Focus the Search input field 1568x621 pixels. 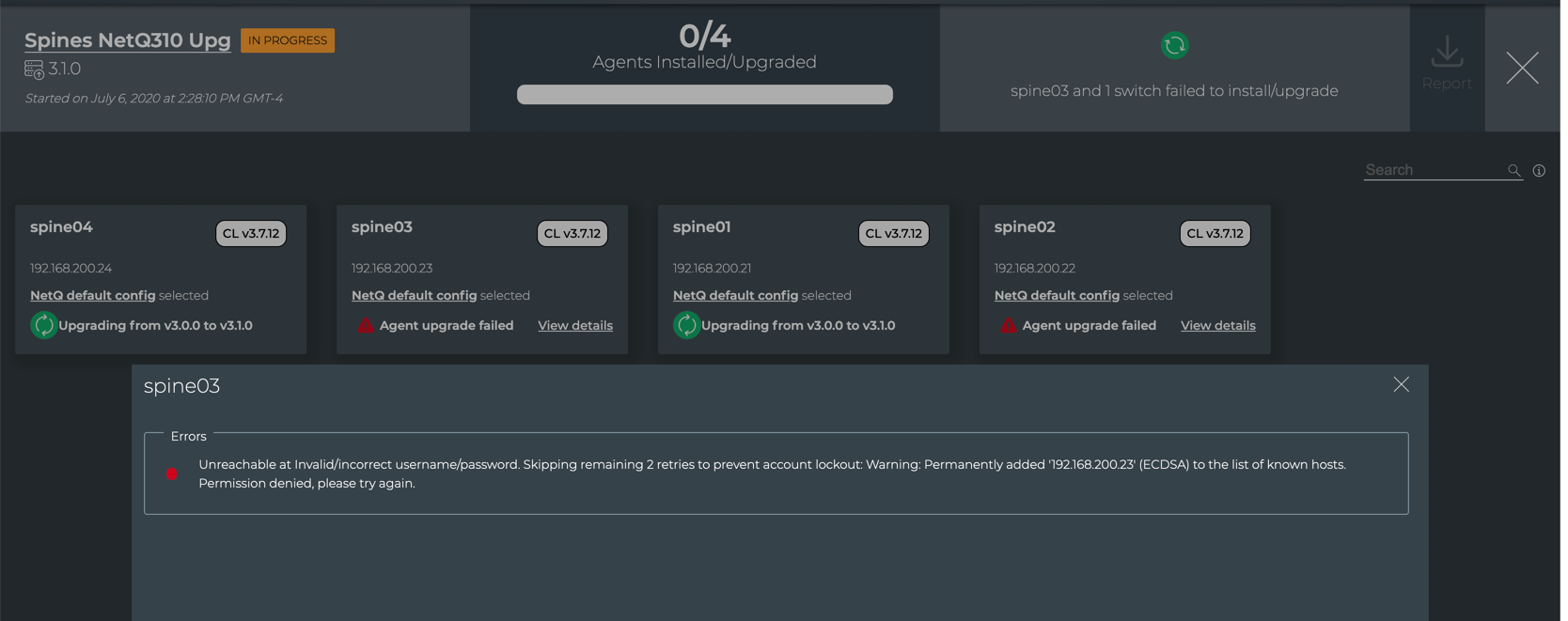click(x=1432, y=170)
